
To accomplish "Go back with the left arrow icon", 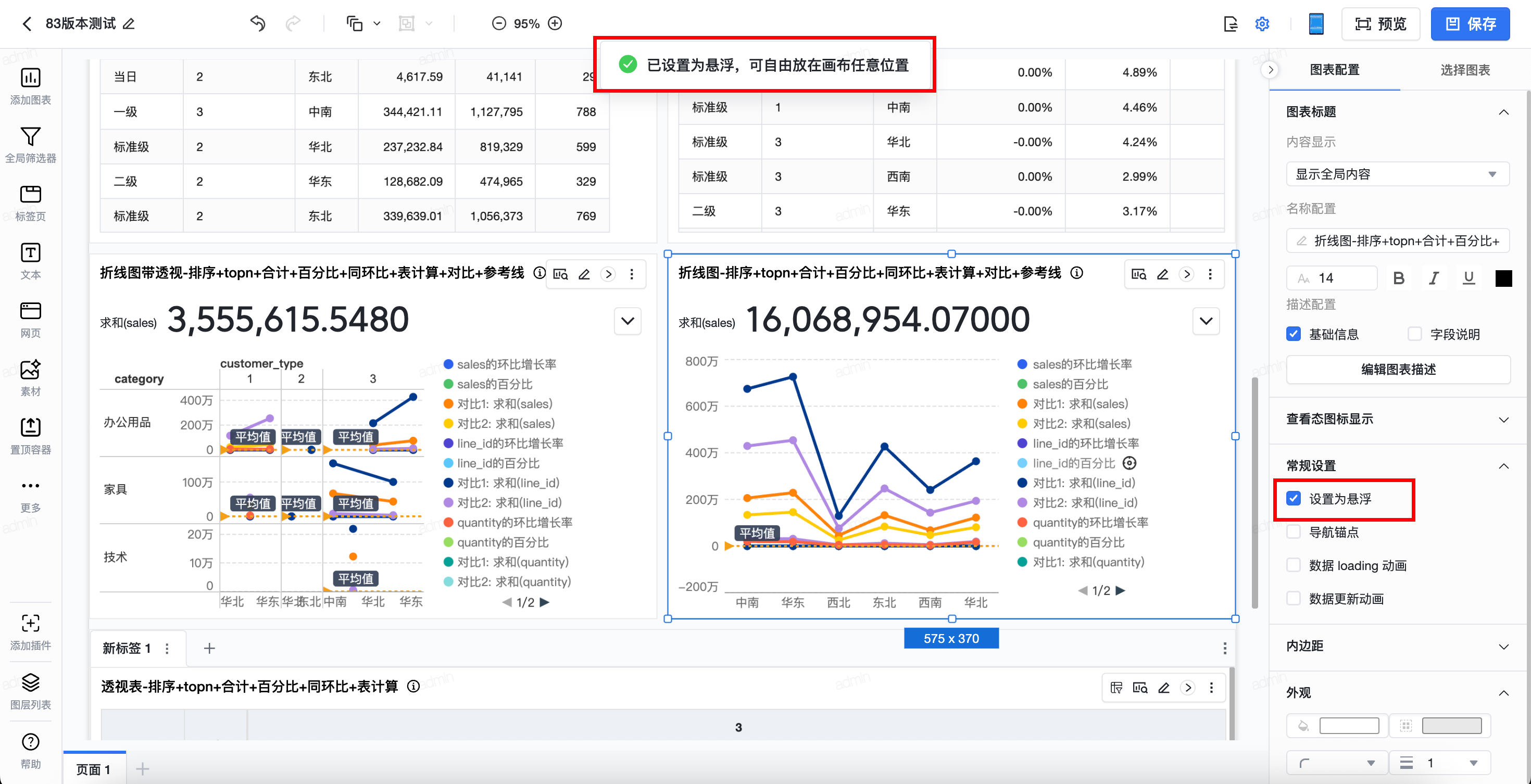I will 26,24.
